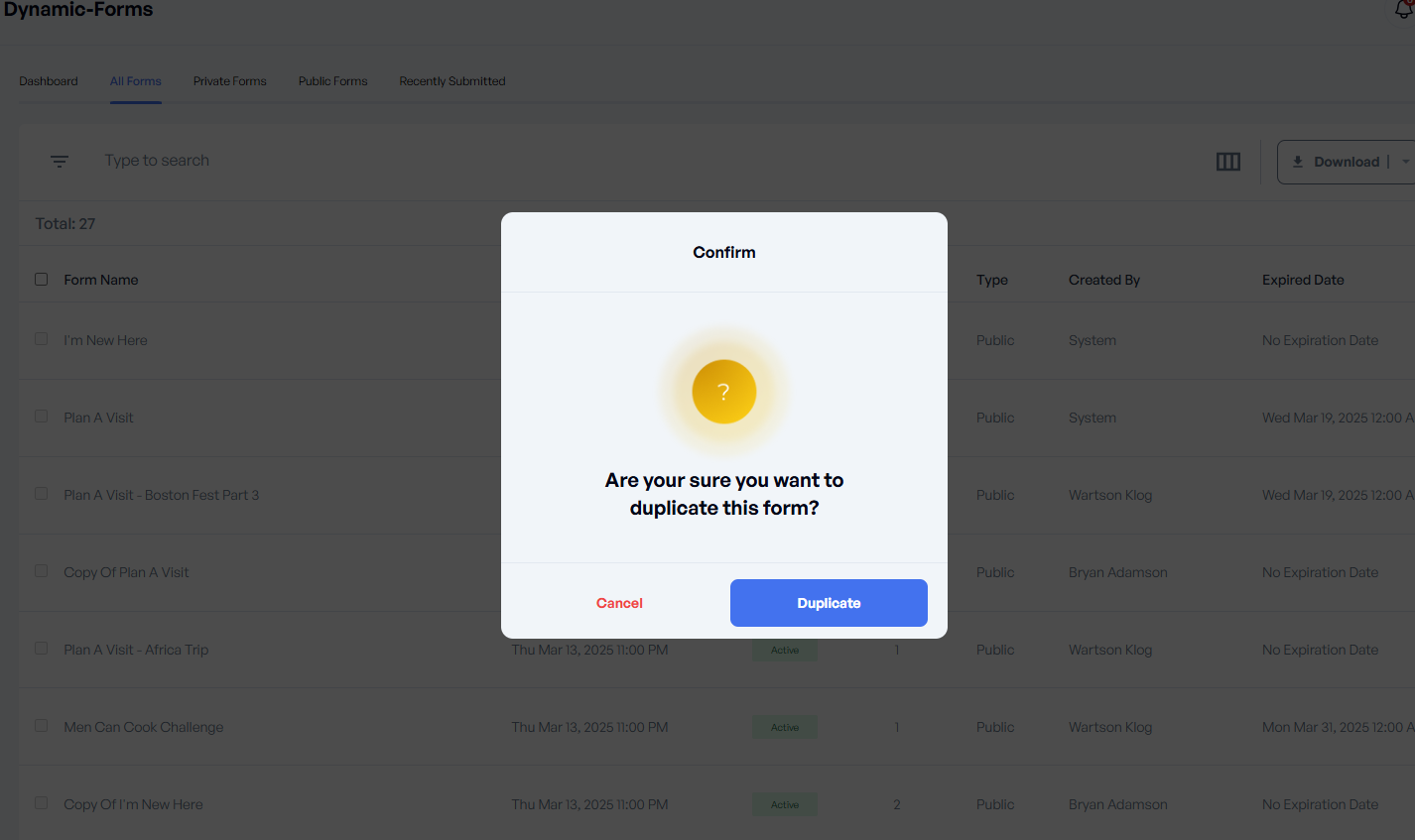Click the notification bell icon

pyautogui.click(x=1404, y=10)
